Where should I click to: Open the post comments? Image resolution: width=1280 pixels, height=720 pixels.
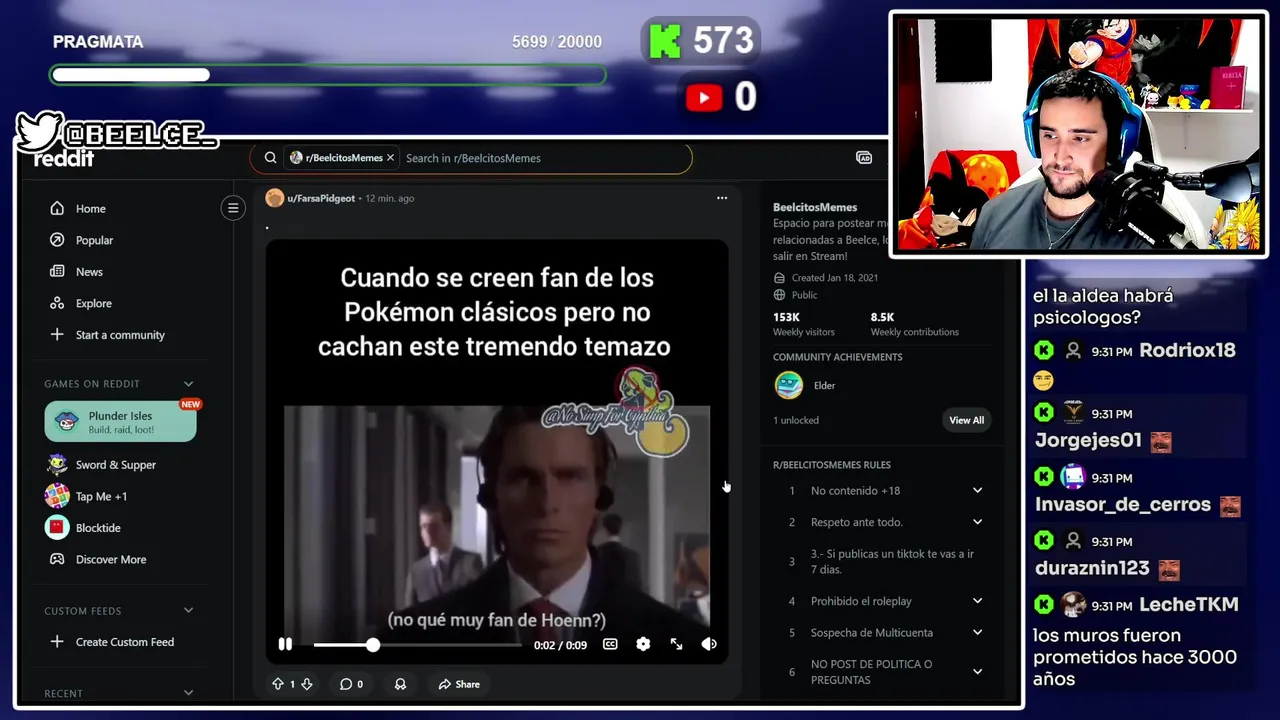coord(351,684)
